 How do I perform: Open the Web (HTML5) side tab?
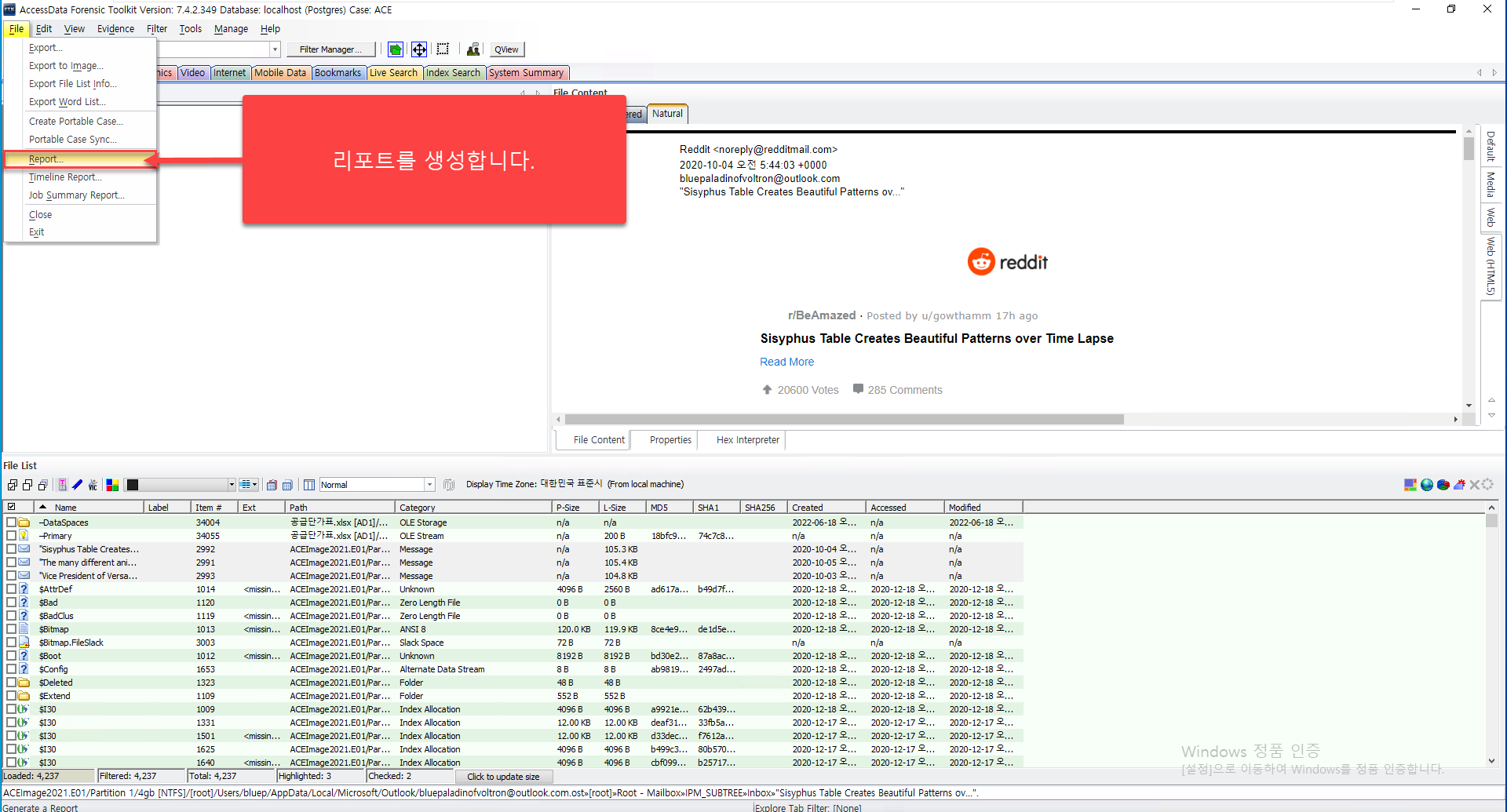1491,266
